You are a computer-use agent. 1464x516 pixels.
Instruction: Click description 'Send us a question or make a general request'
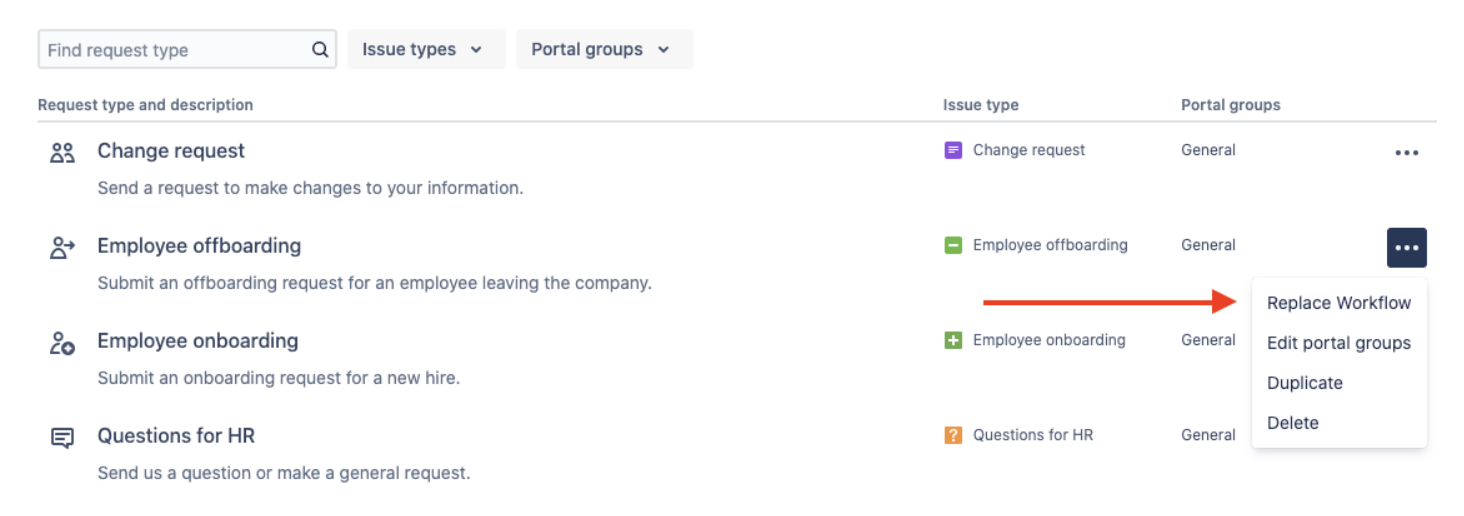coord(283,473)
